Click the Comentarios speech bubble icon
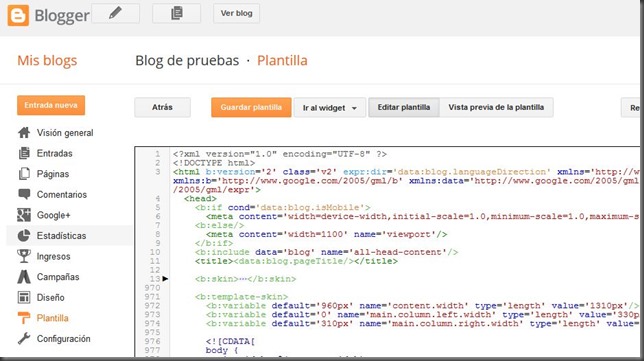 point(24,194)
